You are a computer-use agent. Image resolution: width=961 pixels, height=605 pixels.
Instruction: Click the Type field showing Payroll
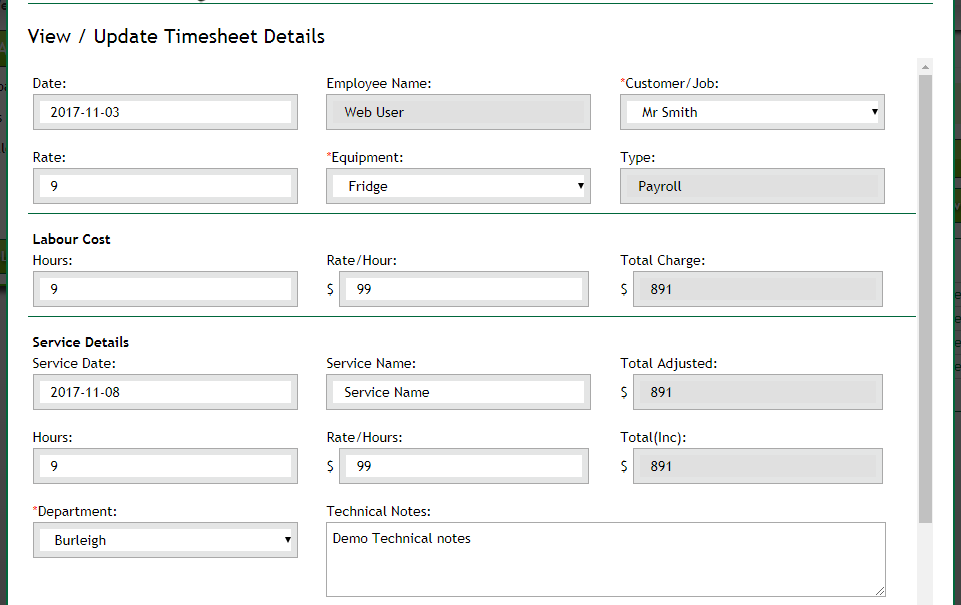pyautogui.click(x=752, y=186)
